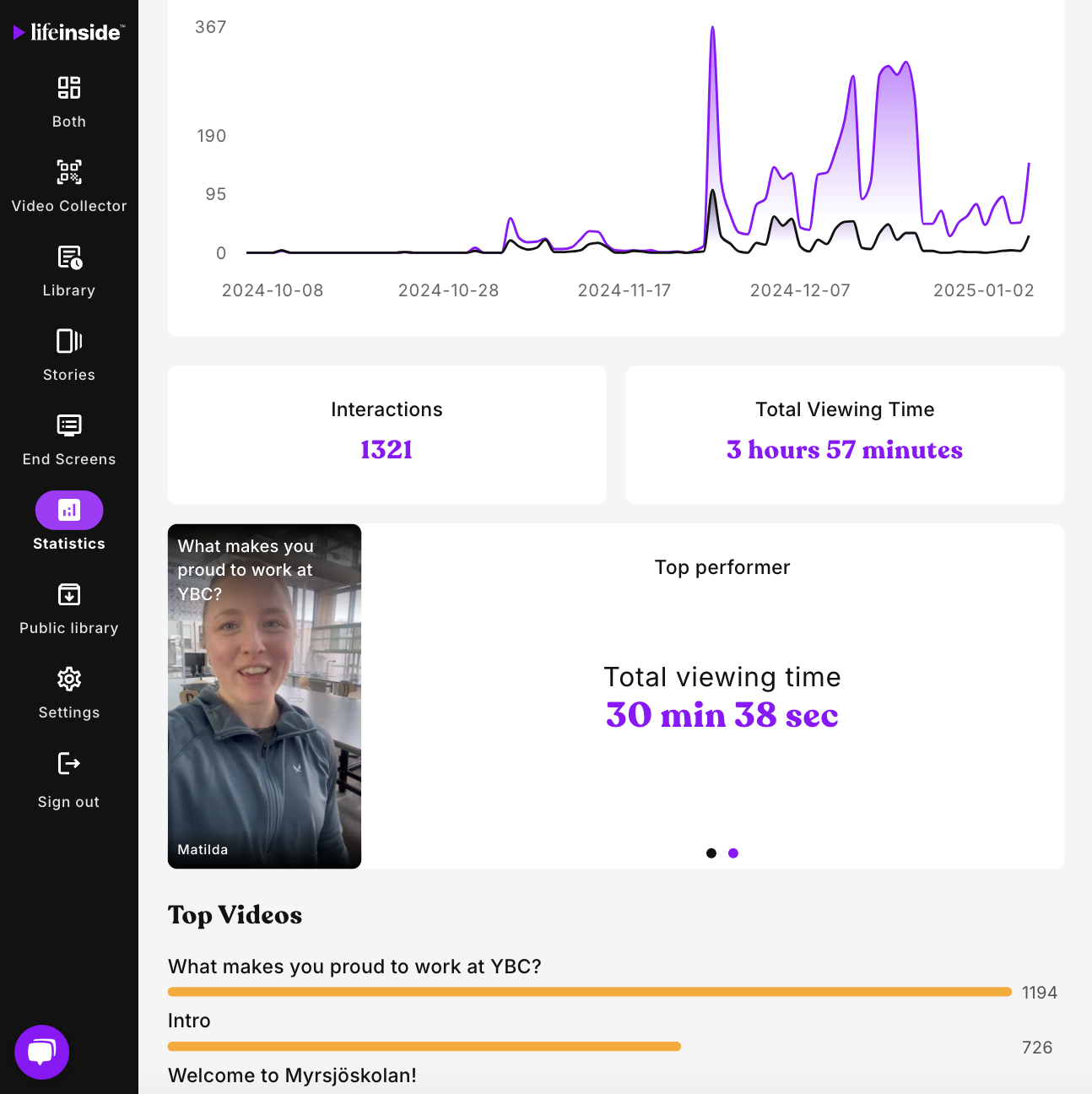
Task: Open Matilda's top performer video thumbnail
Action: pos(264,696)
